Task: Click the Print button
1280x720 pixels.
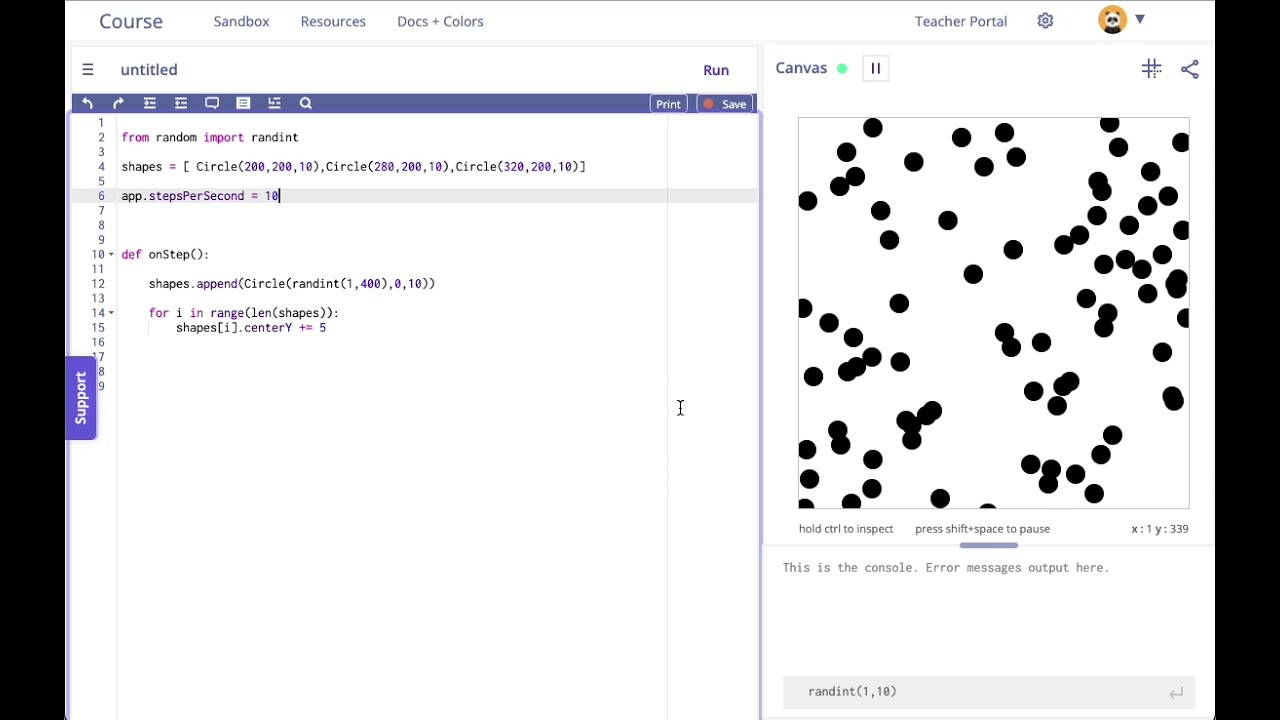Action: (668, 104)
